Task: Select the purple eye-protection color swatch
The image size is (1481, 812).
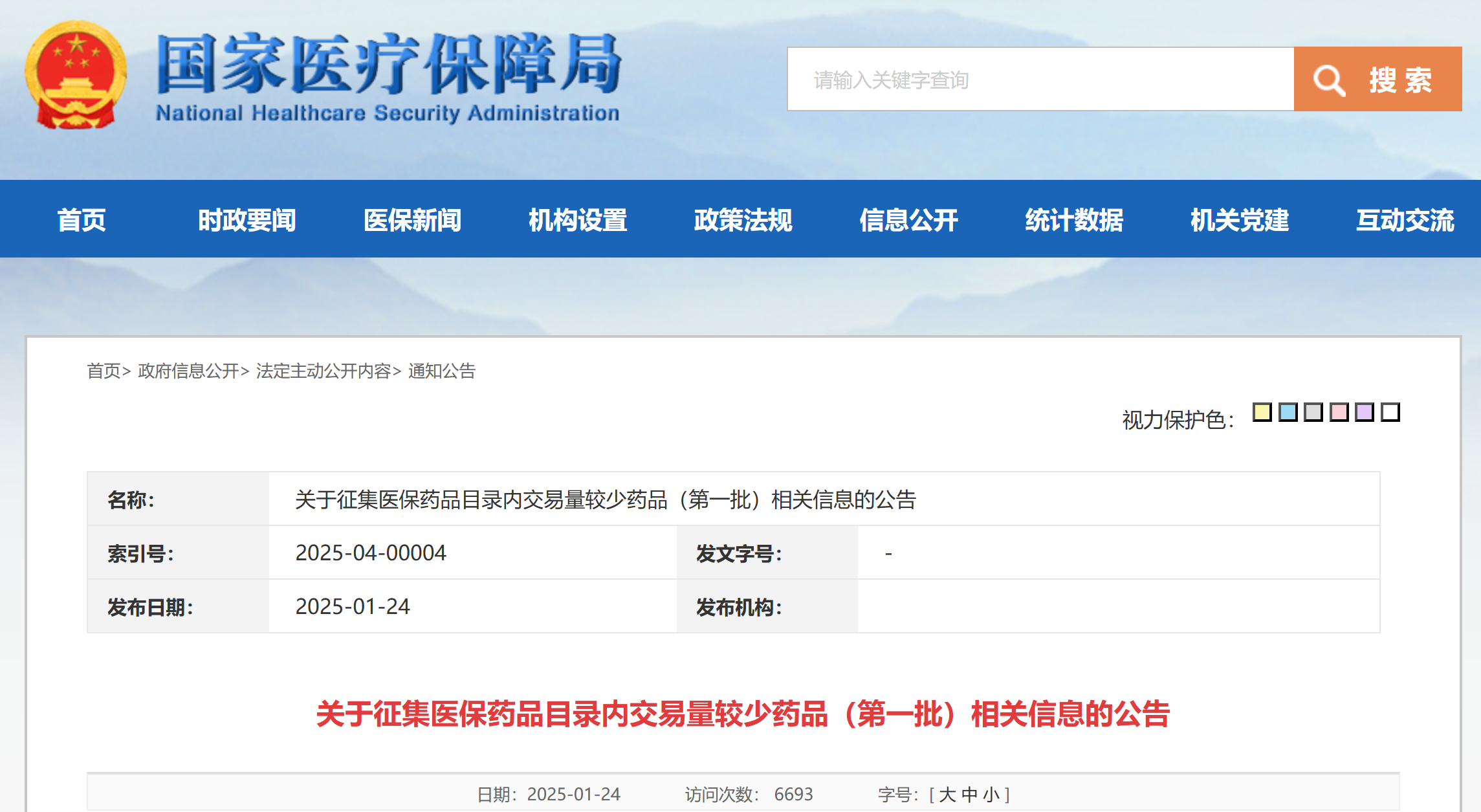Action: coord(1365,412)
